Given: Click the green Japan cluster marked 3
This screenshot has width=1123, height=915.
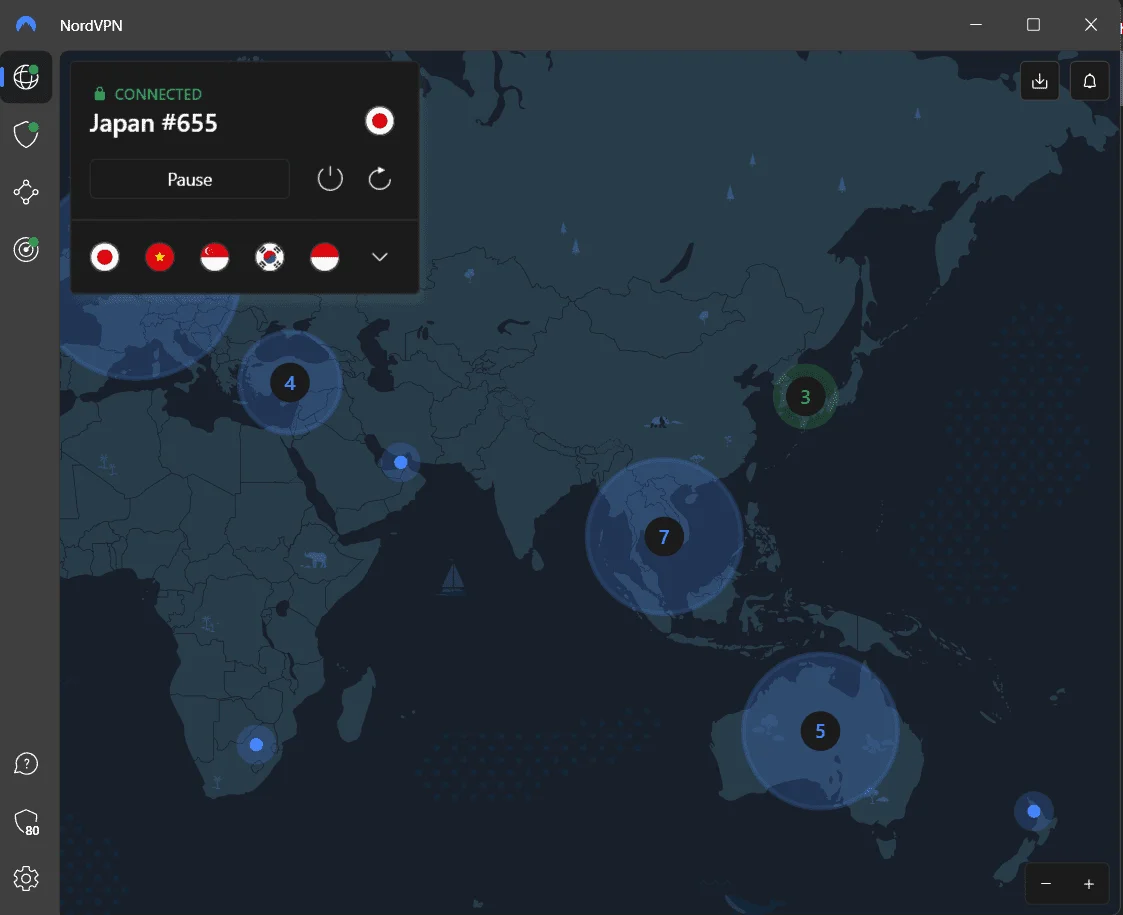Looking at the screenshot, I should coord(805,397).
